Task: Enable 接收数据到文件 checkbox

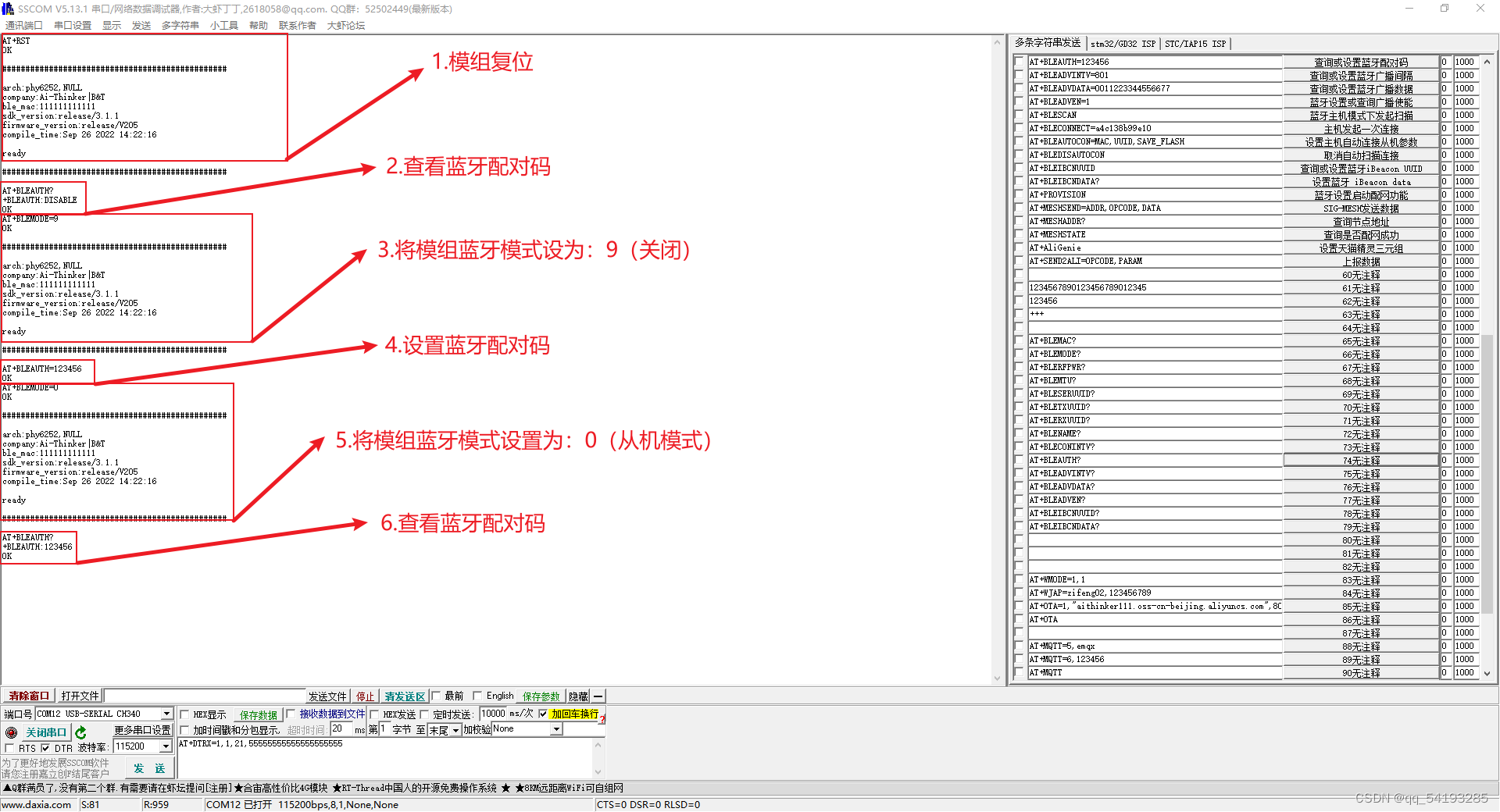Action: (x=291, y=714)
